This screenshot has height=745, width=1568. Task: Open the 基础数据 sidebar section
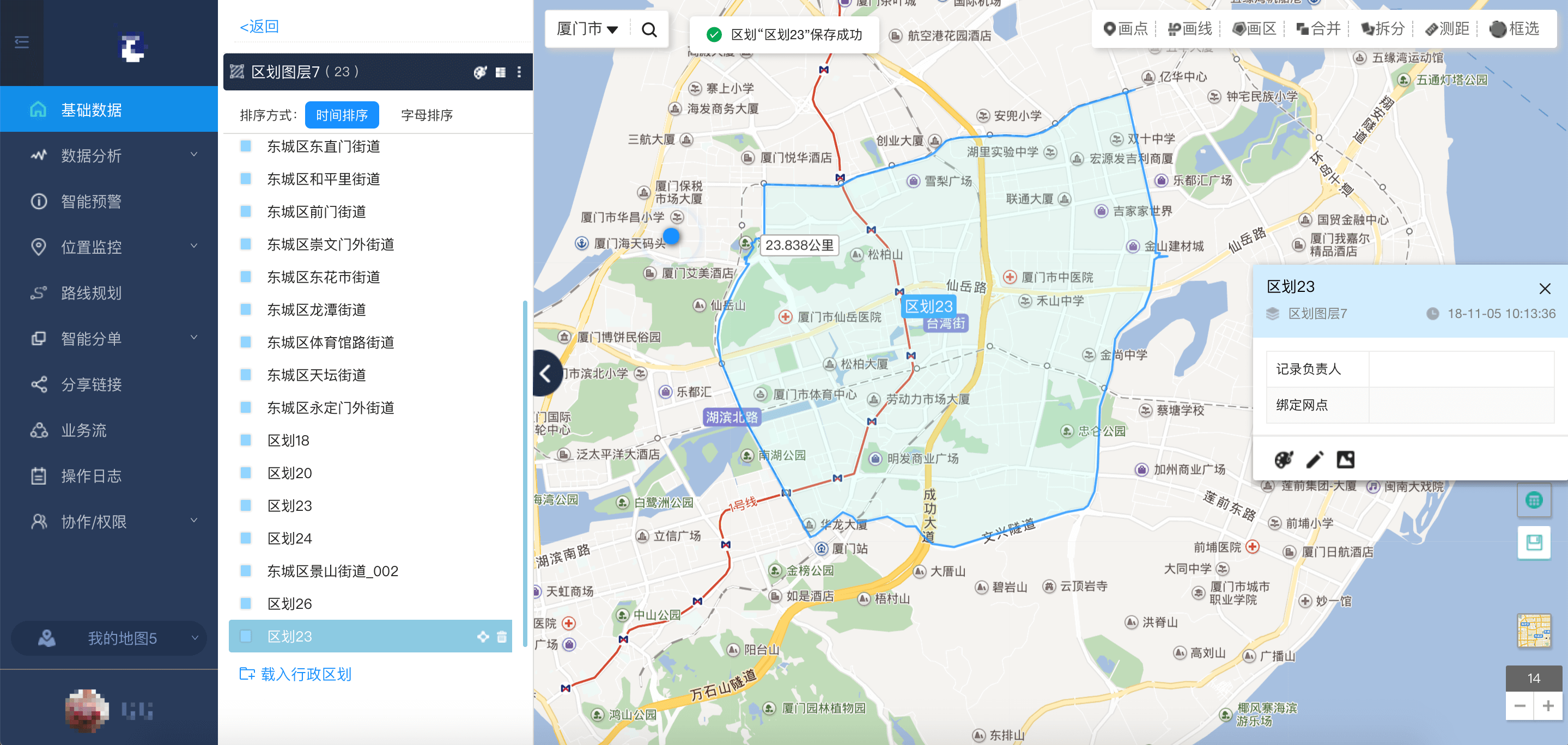(109, 109)
